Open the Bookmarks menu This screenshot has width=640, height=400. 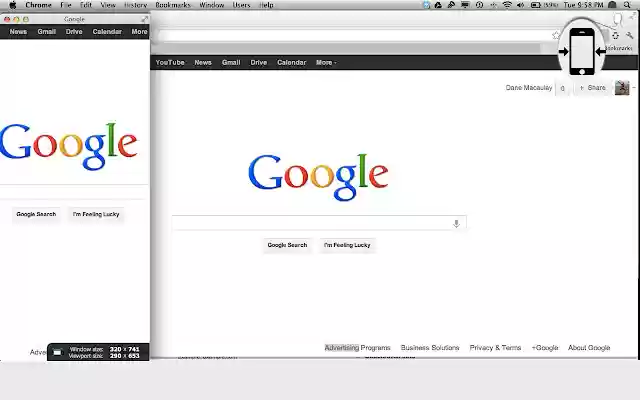coord(173,5)
